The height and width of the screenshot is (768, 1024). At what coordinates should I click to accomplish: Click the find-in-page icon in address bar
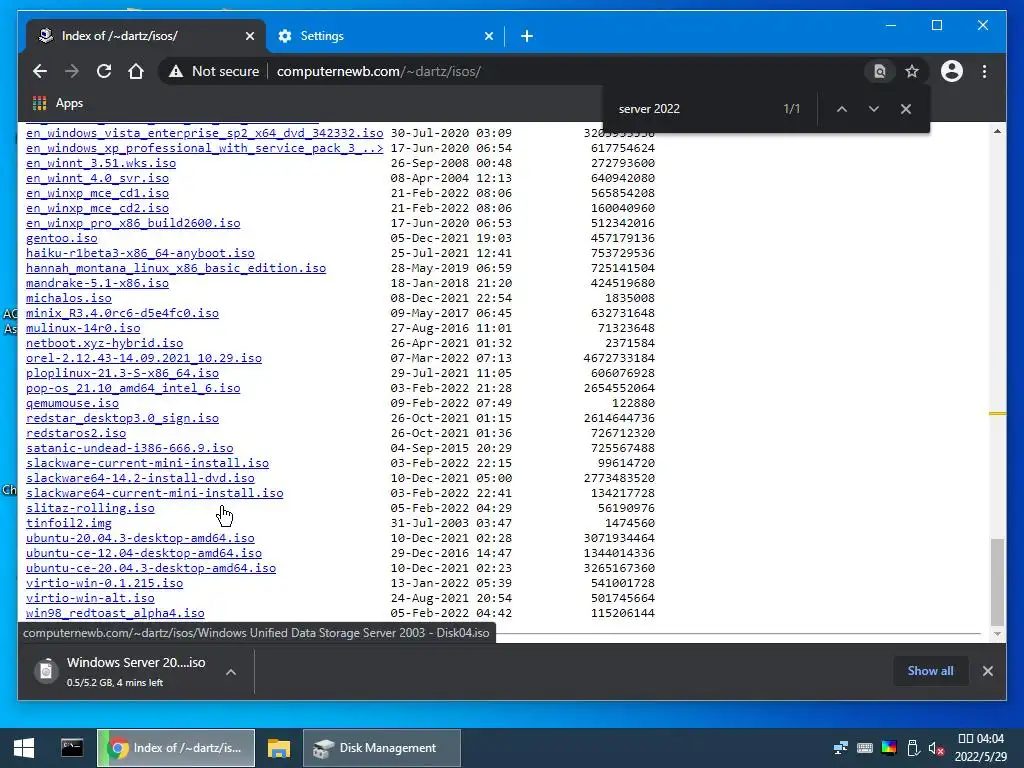click(880, 71)
